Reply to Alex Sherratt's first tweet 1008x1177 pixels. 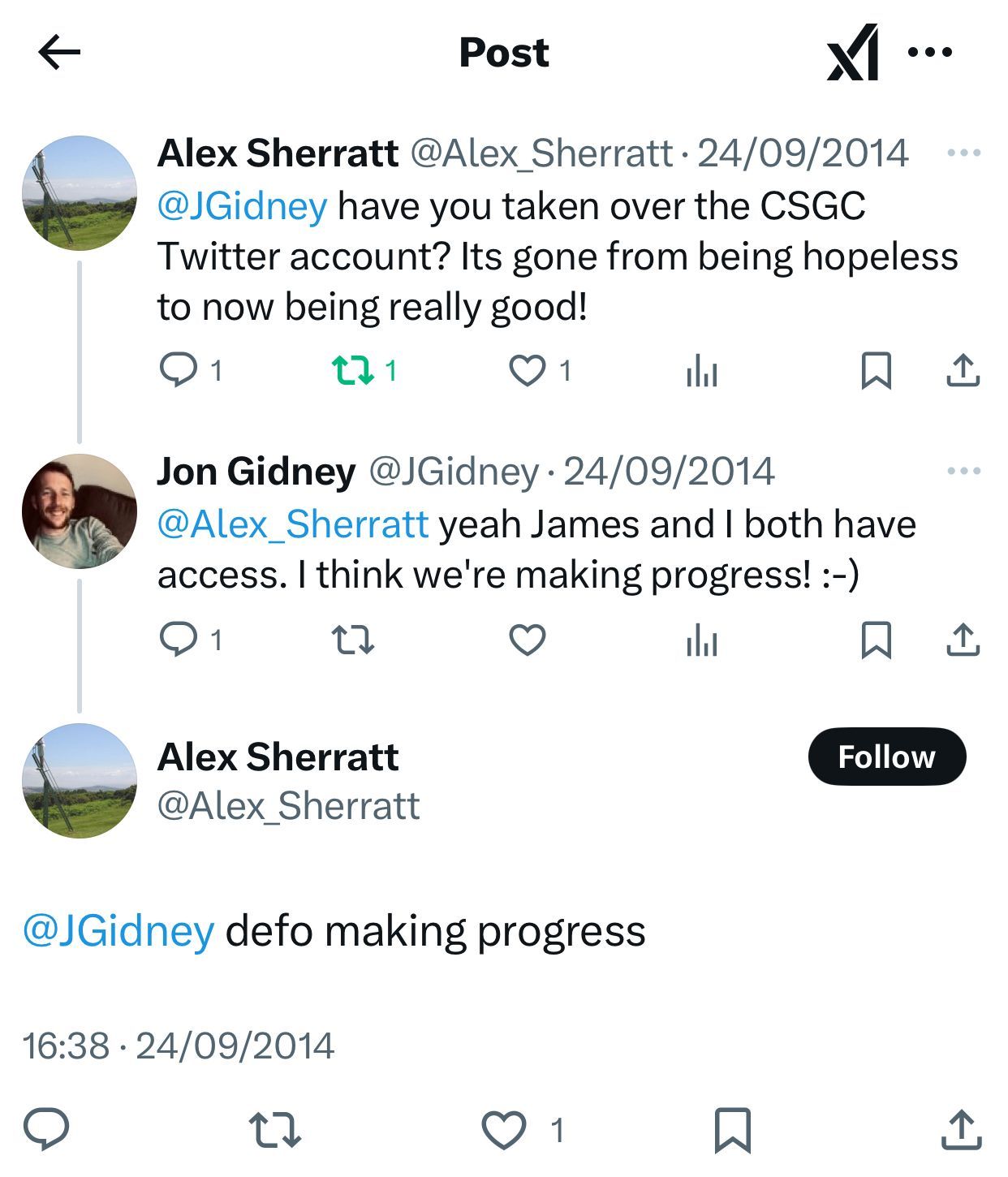(x=178, y=371)
